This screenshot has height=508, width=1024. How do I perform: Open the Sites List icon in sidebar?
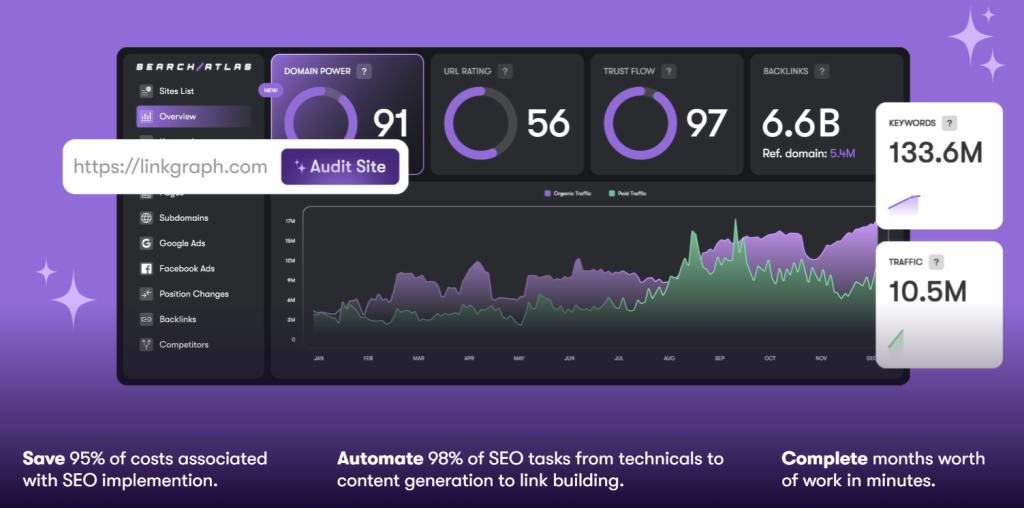[146, 91]
